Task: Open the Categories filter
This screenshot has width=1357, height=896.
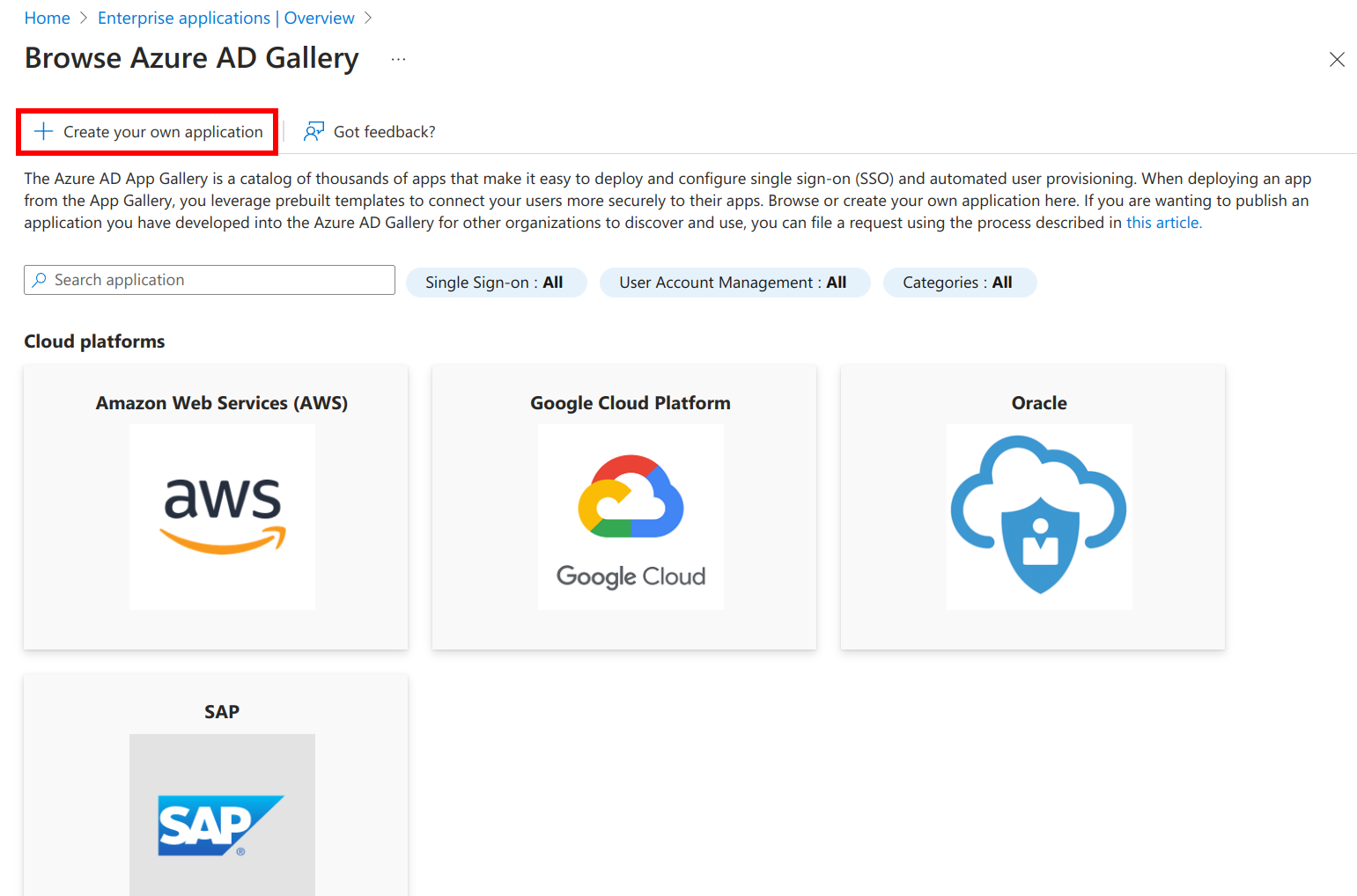Action: click(959, 283)
